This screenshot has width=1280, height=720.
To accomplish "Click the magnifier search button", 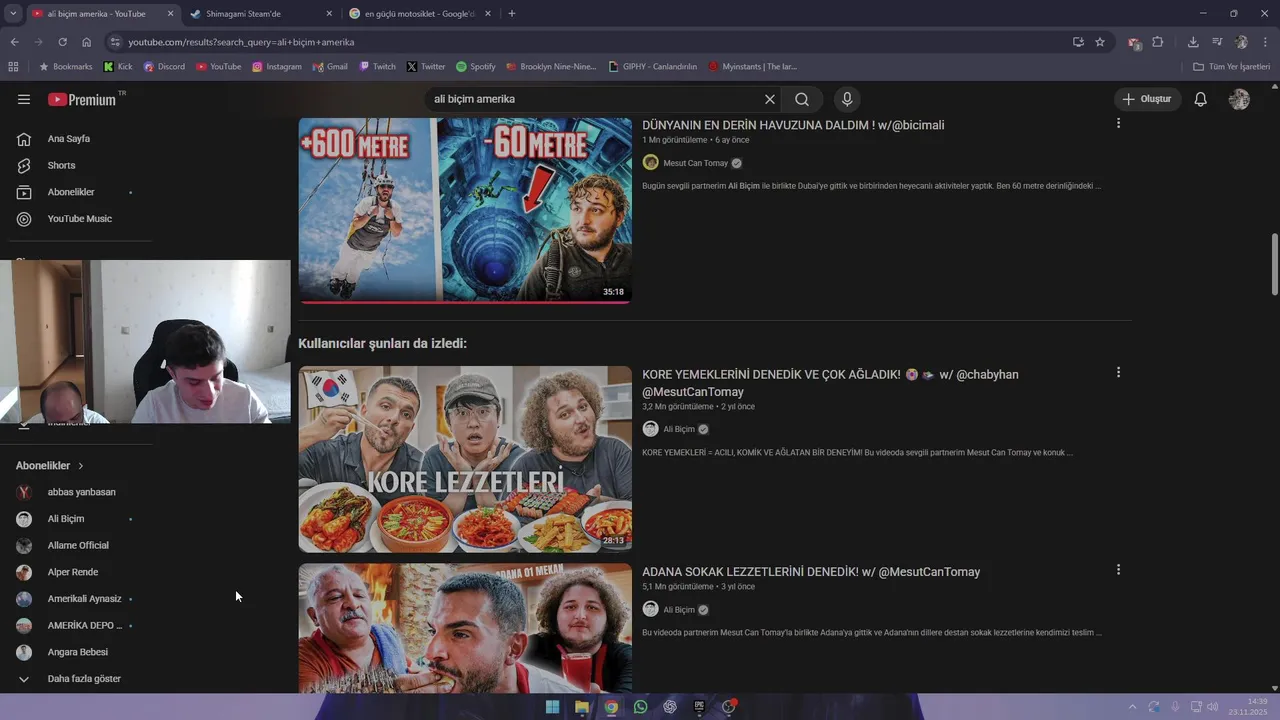I will (802, 99).
